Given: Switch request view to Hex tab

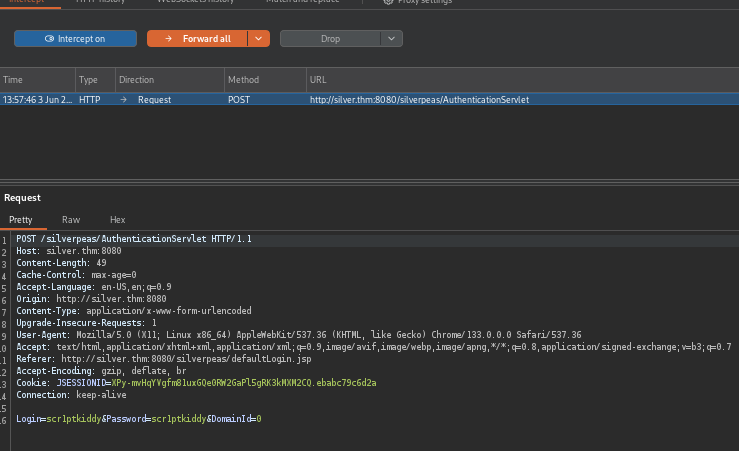Looking at the screenshot, I should coord(117,219).
